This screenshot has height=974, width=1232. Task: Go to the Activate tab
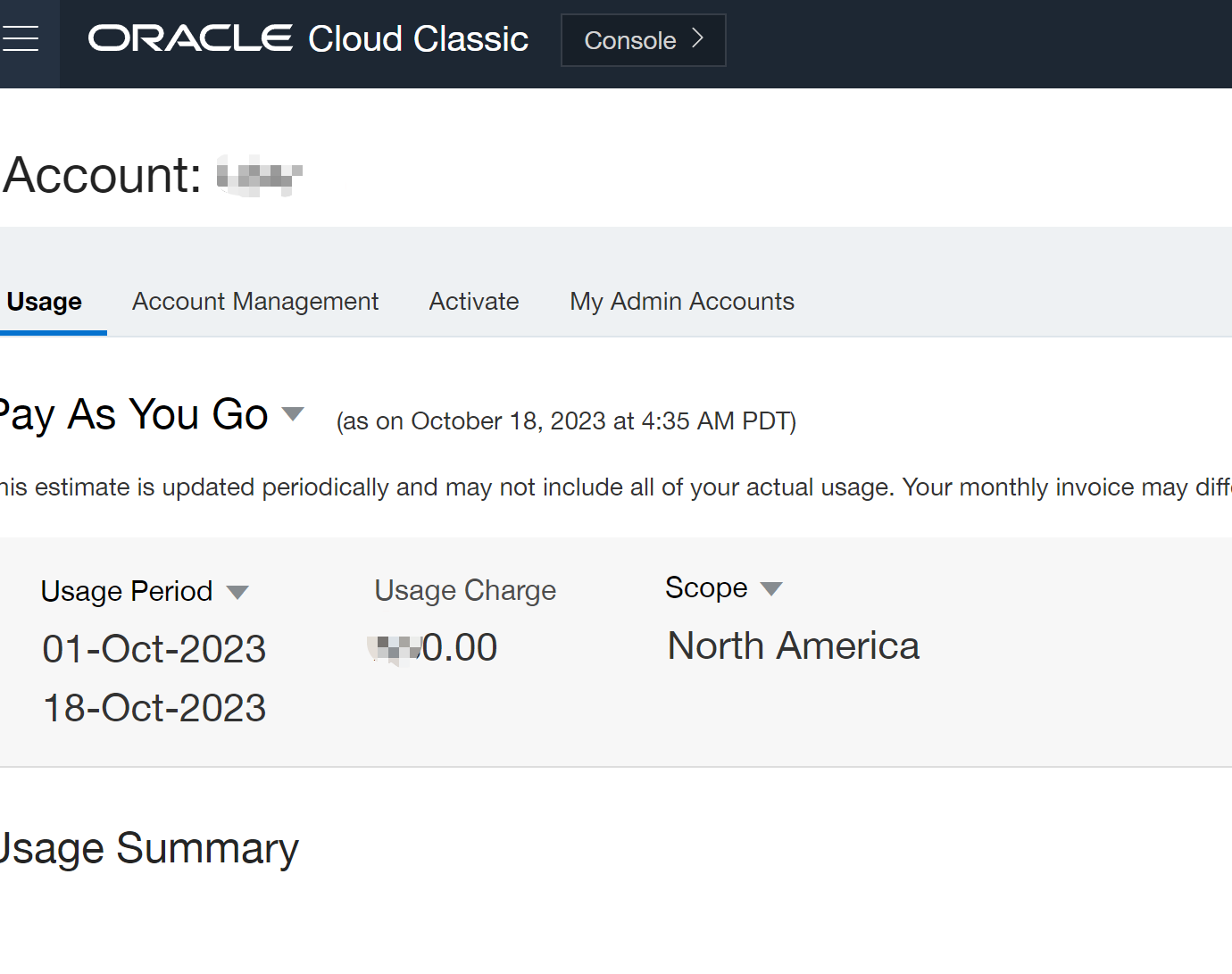[474, 302]
